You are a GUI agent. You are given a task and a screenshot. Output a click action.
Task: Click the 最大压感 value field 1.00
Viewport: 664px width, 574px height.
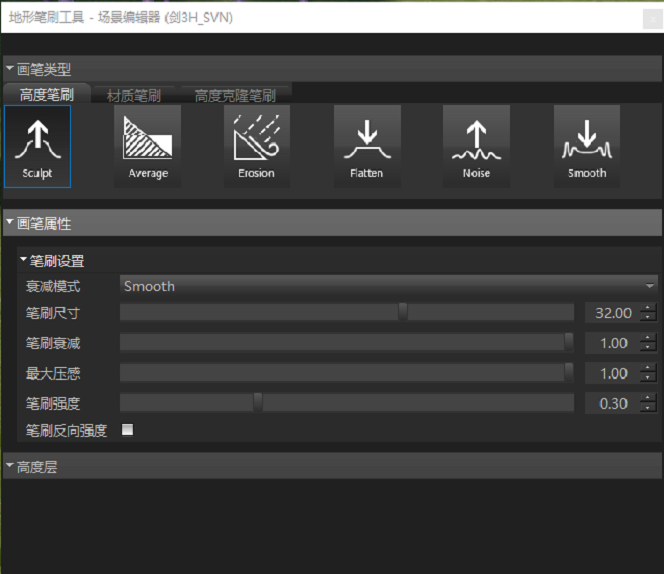(613, 373)
